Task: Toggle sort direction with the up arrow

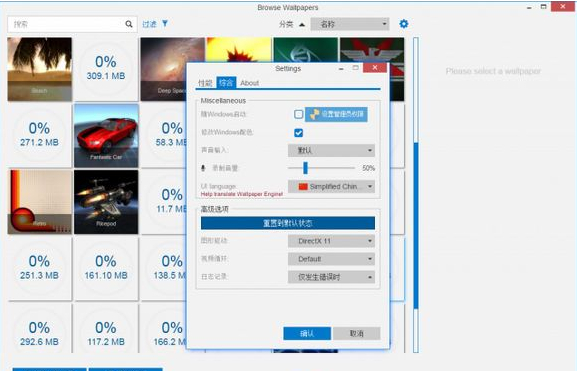Action: tap(302, 25)
